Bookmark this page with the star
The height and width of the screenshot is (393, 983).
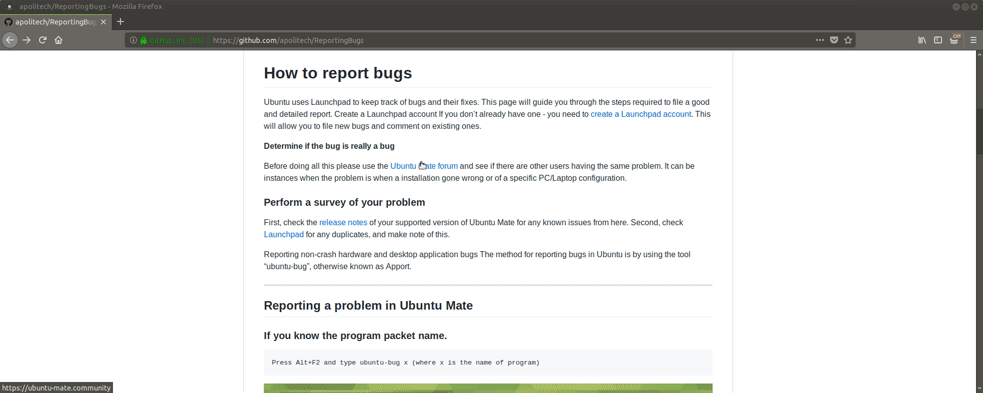tap(848, 40)
